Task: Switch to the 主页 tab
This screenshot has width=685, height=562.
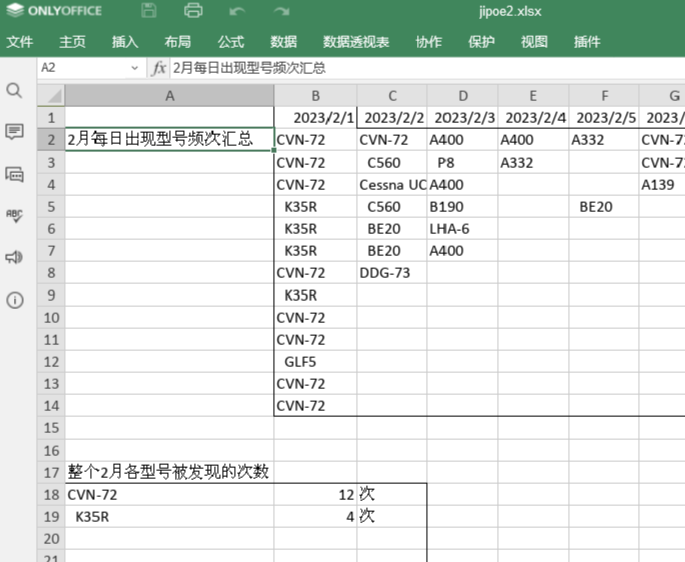Action: pos(73,42)
